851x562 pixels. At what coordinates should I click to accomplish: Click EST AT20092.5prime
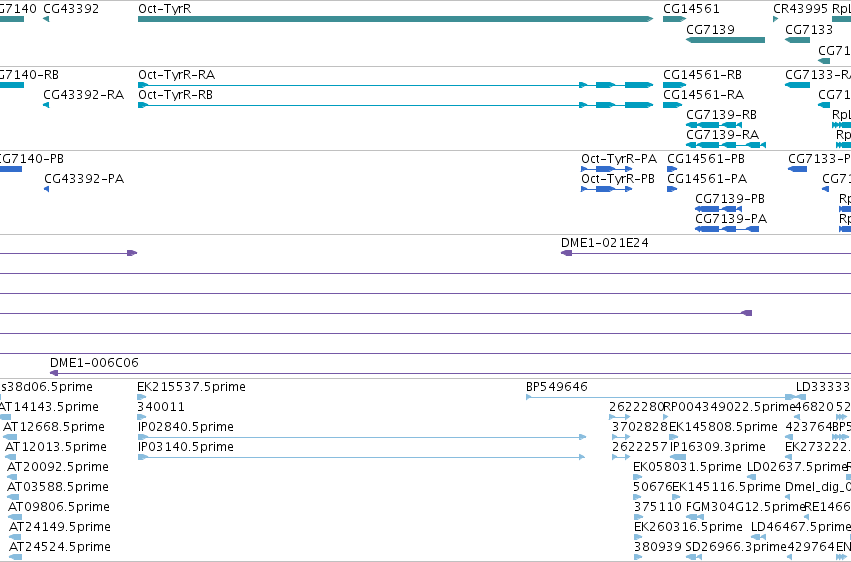(12, 477)
